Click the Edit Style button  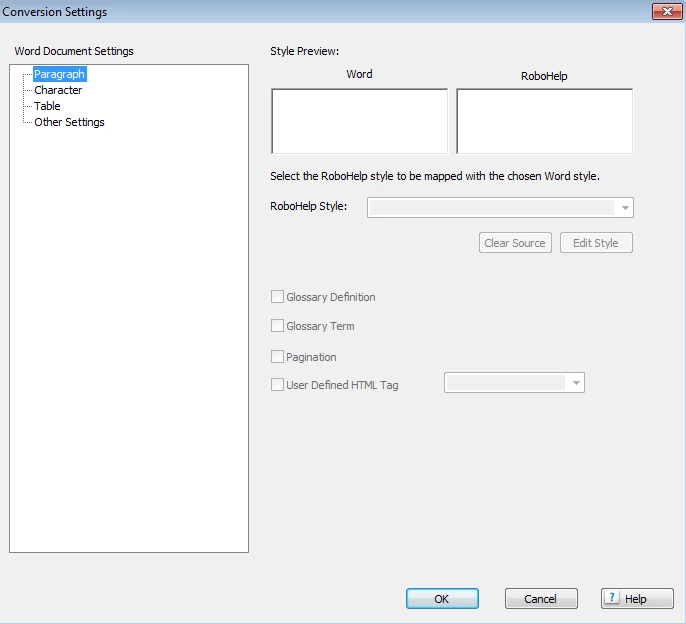point(596,243)
